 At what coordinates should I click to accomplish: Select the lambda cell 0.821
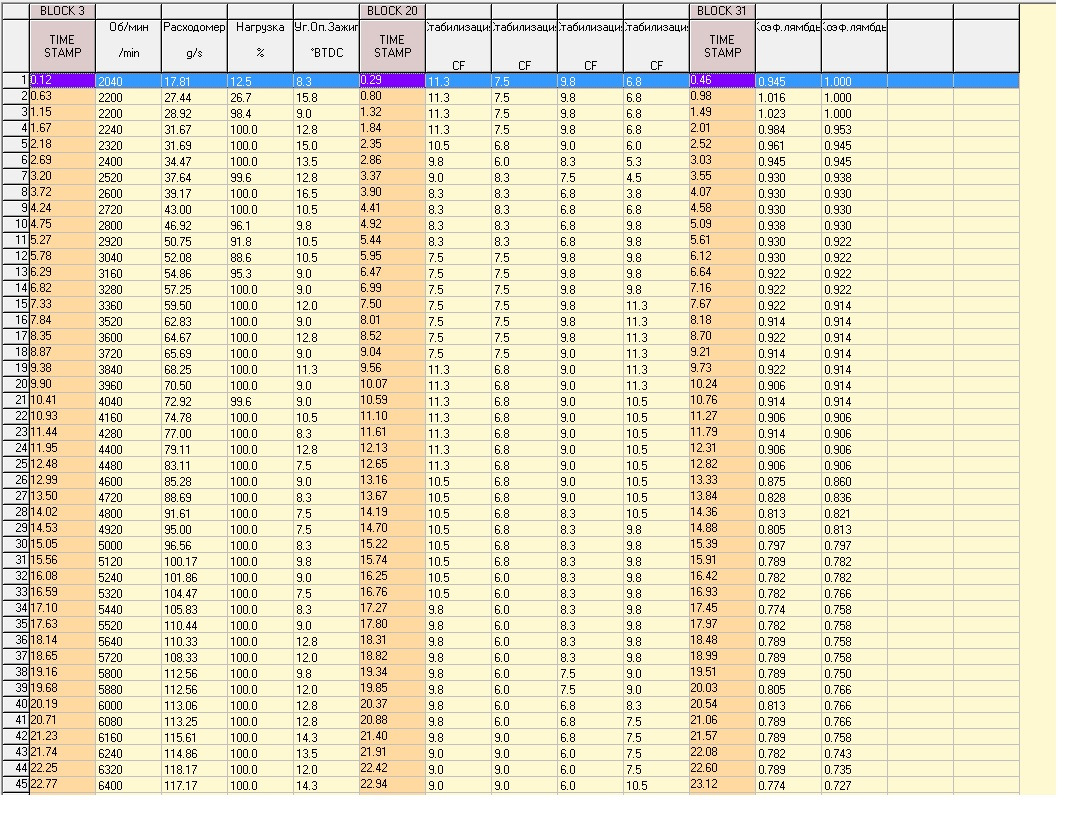point(854,514)
